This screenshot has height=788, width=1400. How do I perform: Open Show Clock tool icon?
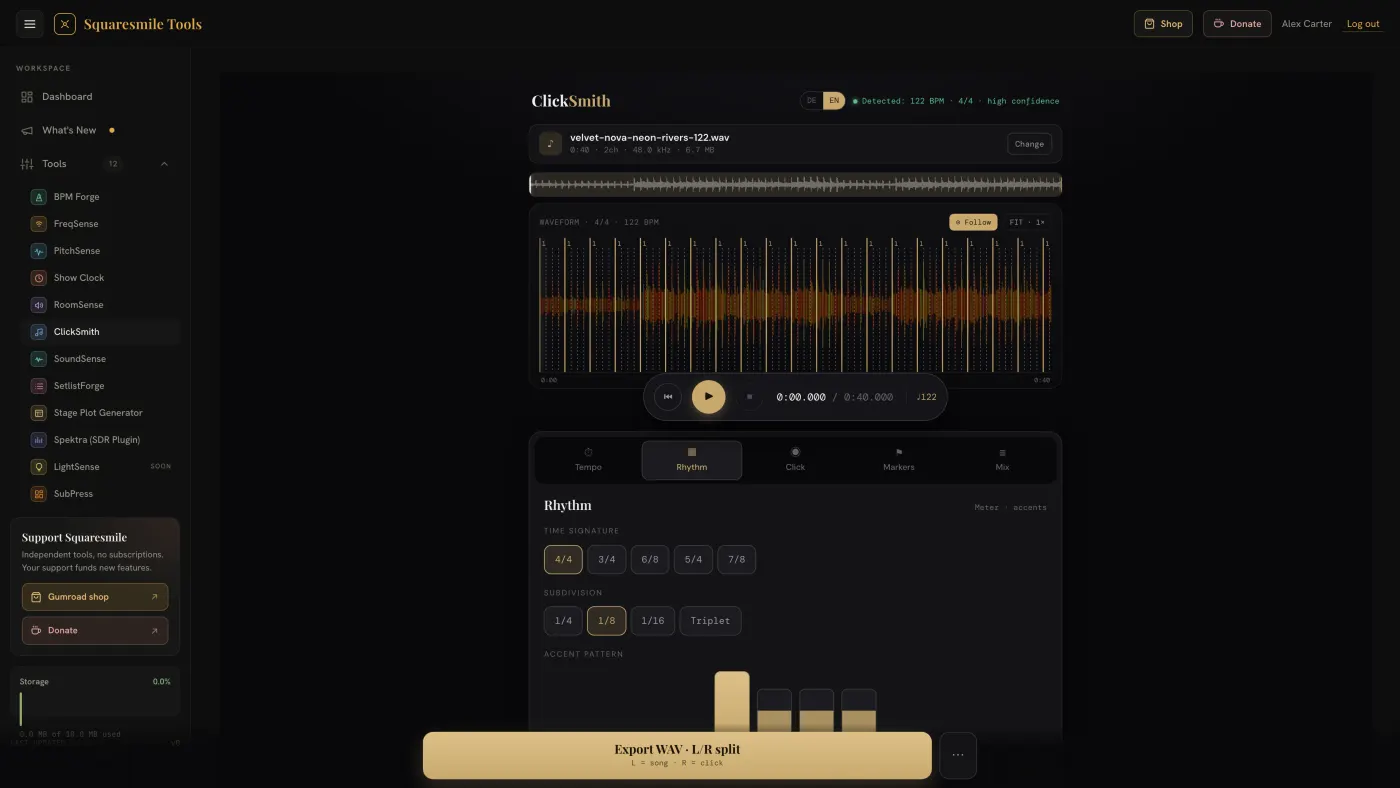pos(39,278)
